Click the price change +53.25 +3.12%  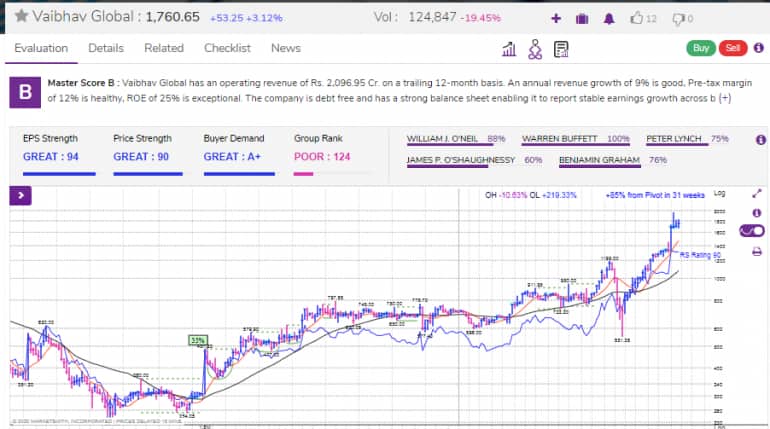pos(246,18)
